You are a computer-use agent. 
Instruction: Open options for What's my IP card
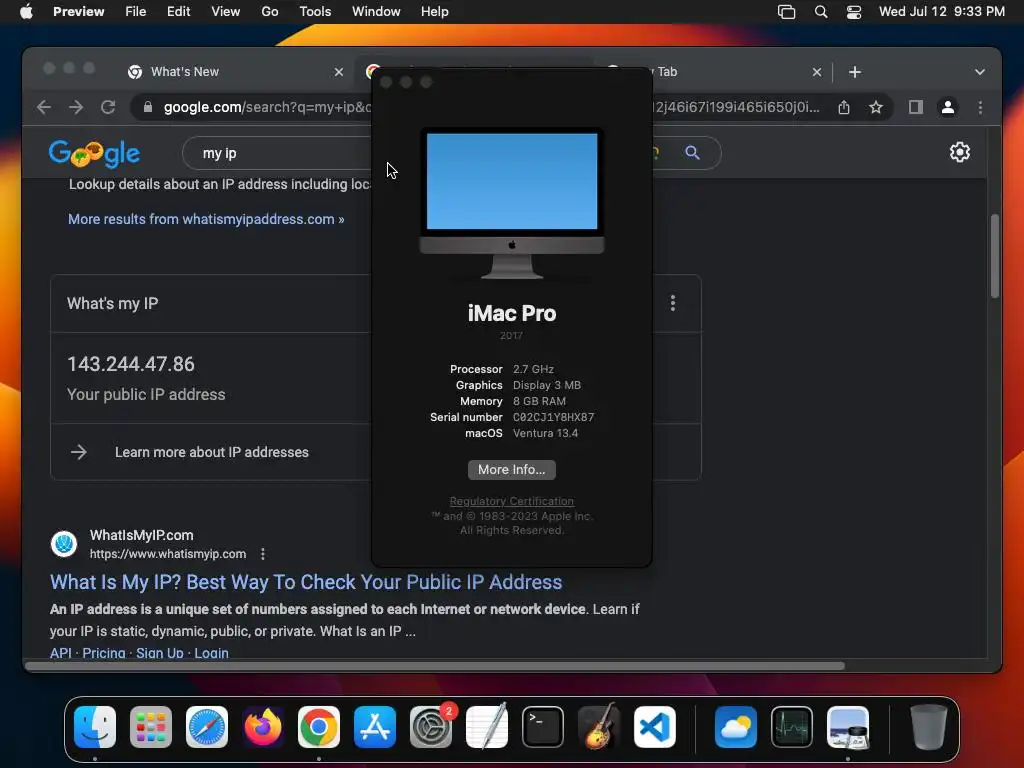tap(673, 303)
